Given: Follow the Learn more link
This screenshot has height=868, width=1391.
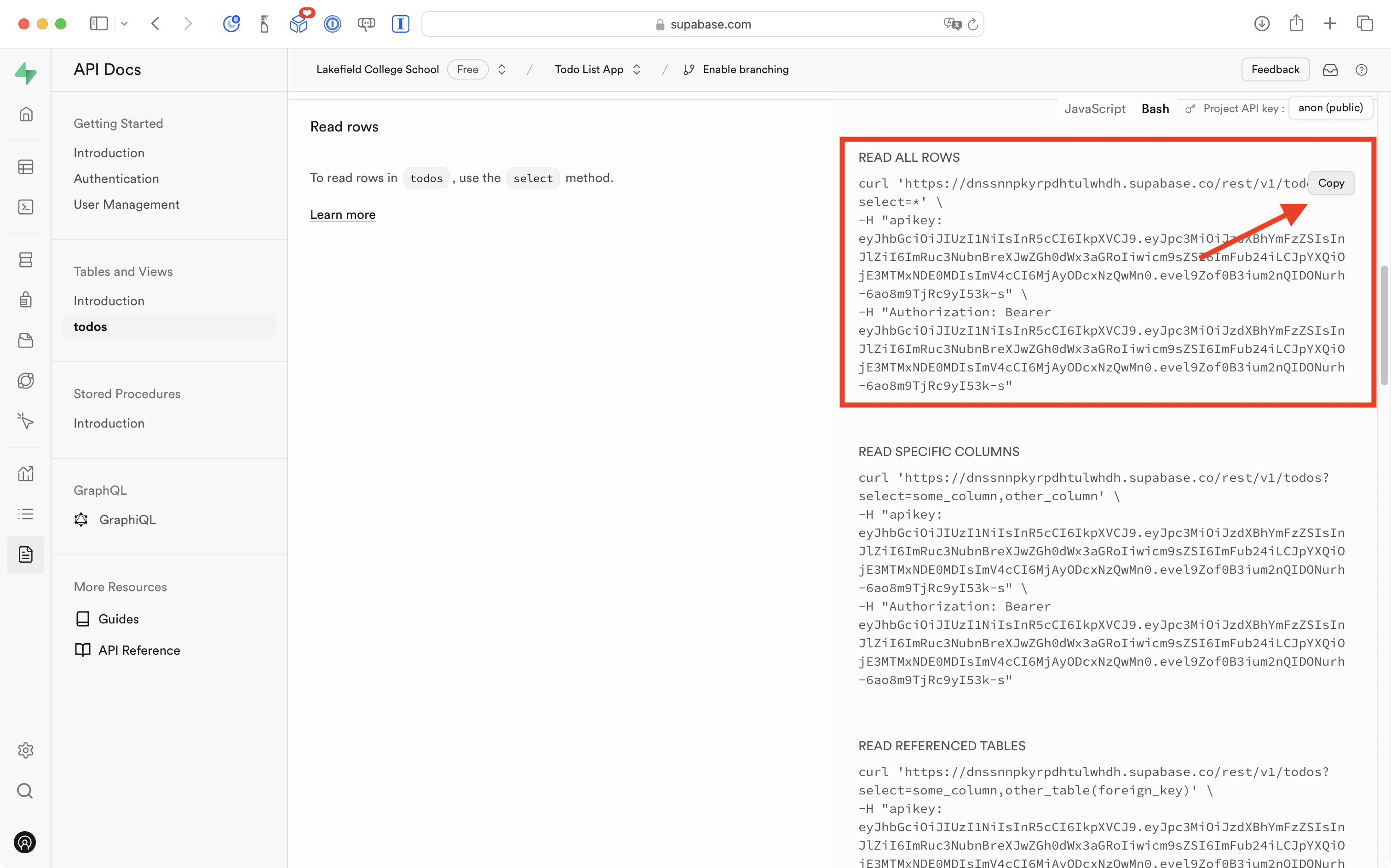Looking at the screenshot, I should pyautogui.click(x=342, y=215).
